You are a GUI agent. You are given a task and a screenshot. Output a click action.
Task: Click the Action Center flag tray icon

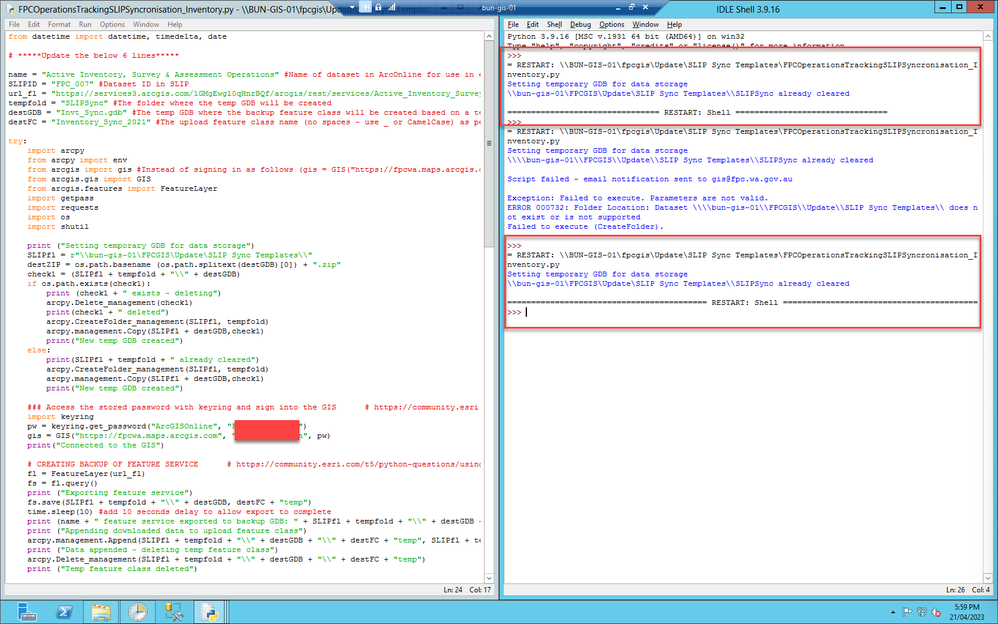coord(908,613)
